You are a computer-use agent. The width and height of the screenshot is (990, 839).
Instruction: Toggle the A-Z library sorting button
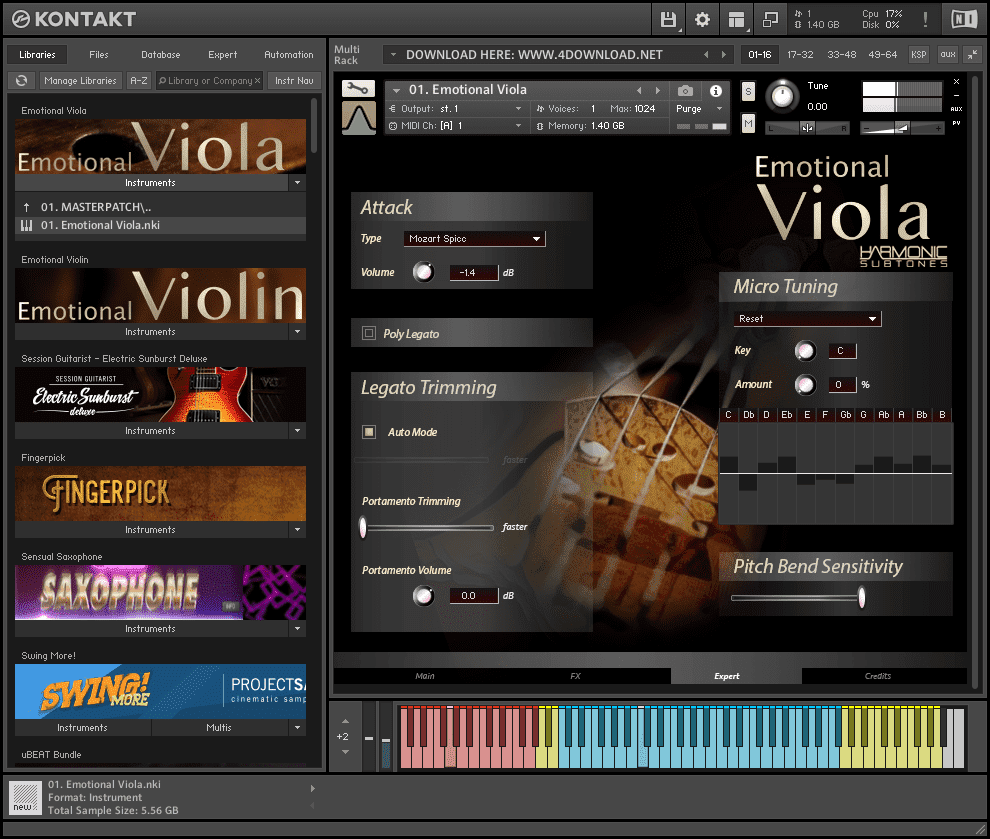[139, 81]
